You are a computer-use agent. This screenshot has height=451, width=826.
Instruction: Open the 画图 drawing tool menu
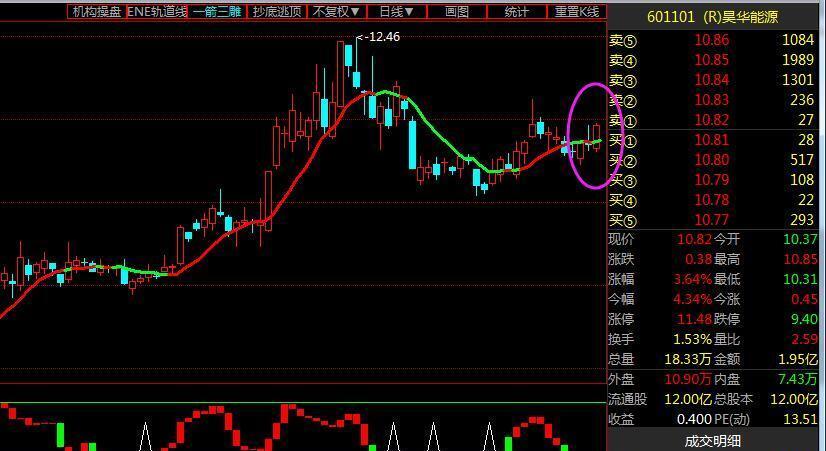(457, 12)
